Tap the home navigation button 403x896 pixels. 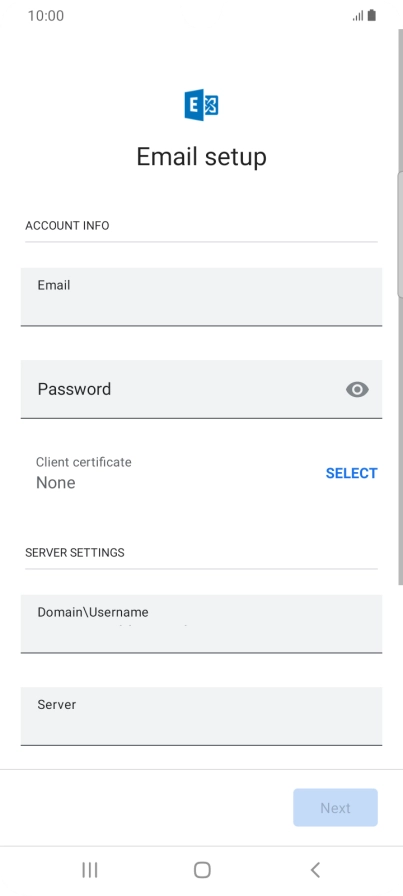coord(202,870)
